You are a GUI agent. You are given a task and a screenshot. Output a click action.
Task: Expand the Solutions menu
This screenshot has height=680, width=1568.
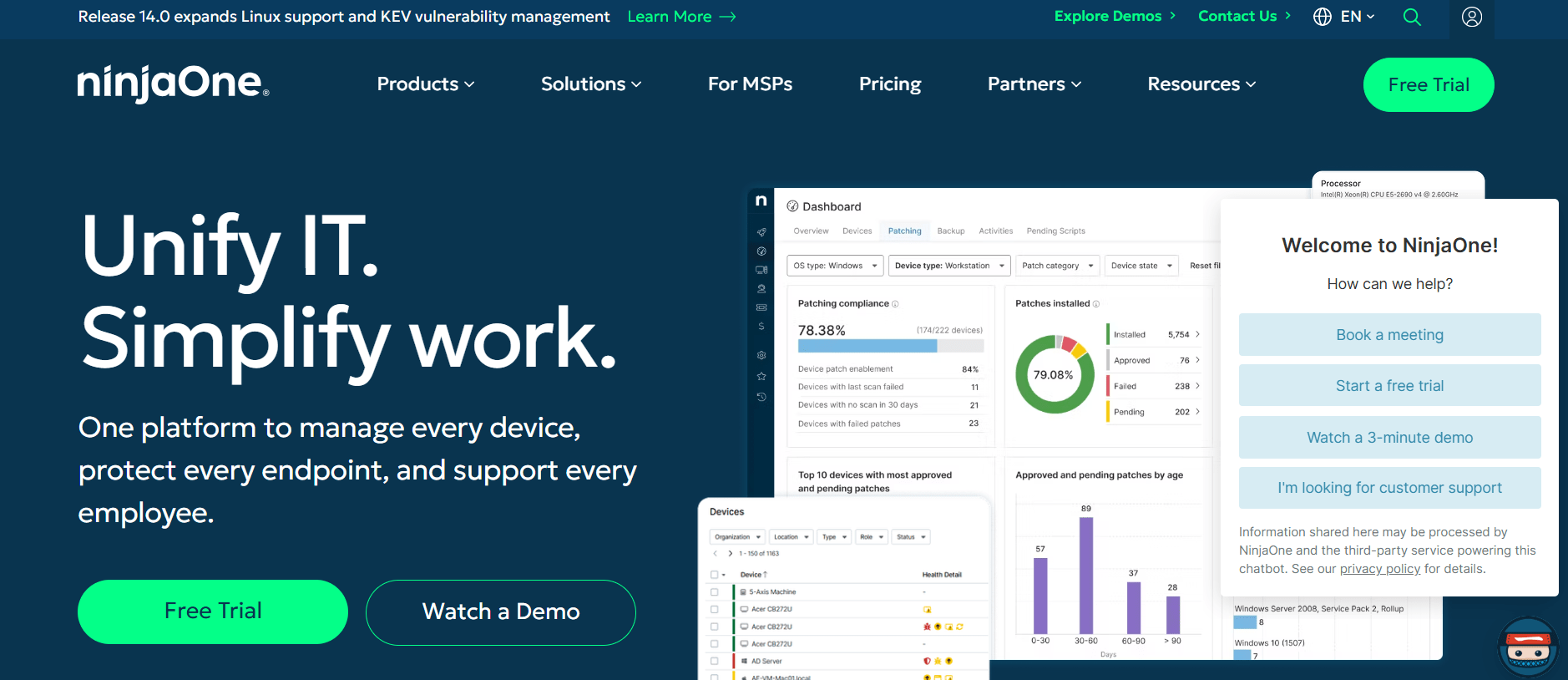pos(591,84)
